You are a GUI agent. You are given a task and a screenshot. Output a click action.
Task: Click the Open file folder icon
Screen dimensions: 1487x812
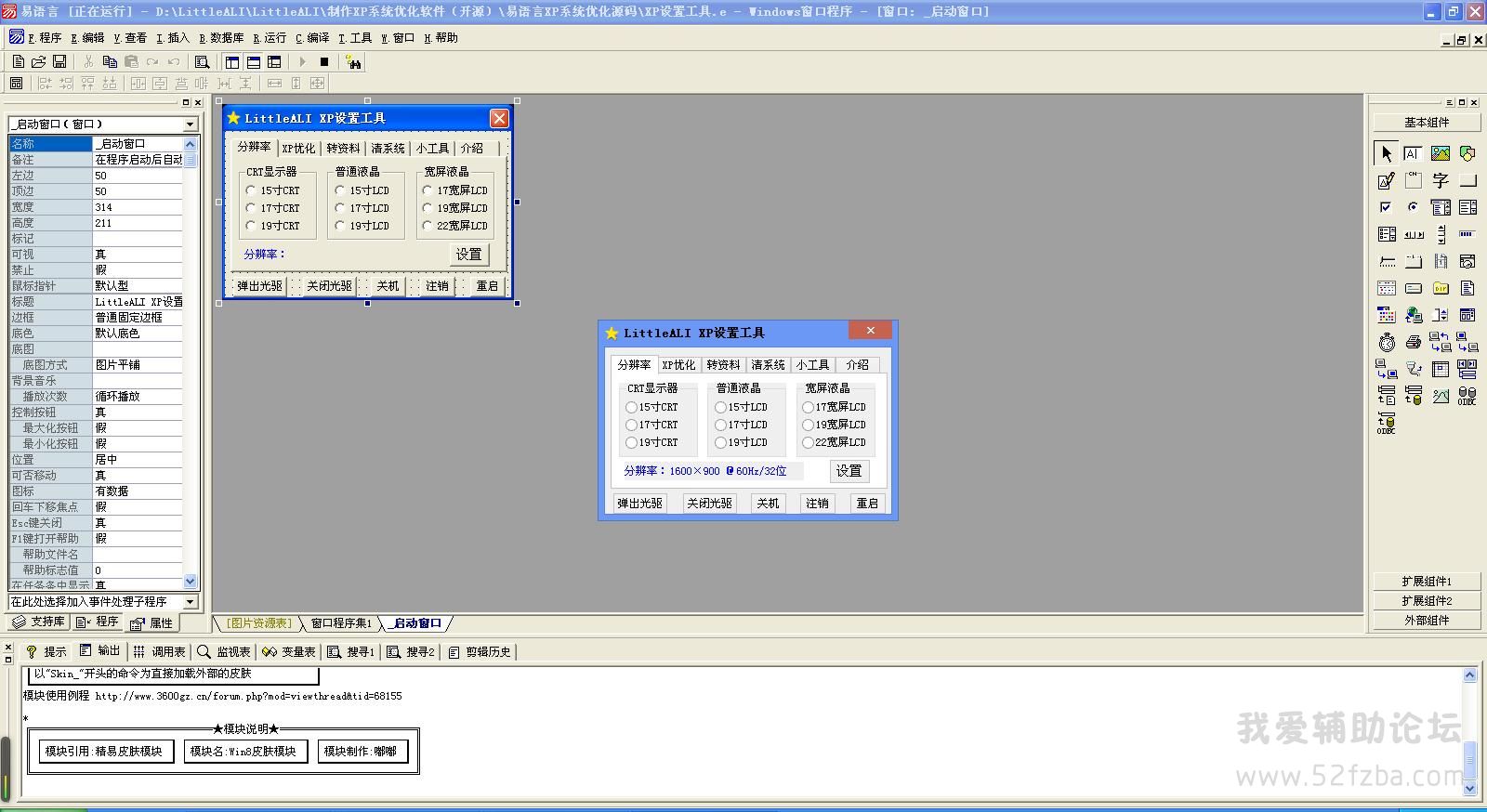[x=39, y=62]
